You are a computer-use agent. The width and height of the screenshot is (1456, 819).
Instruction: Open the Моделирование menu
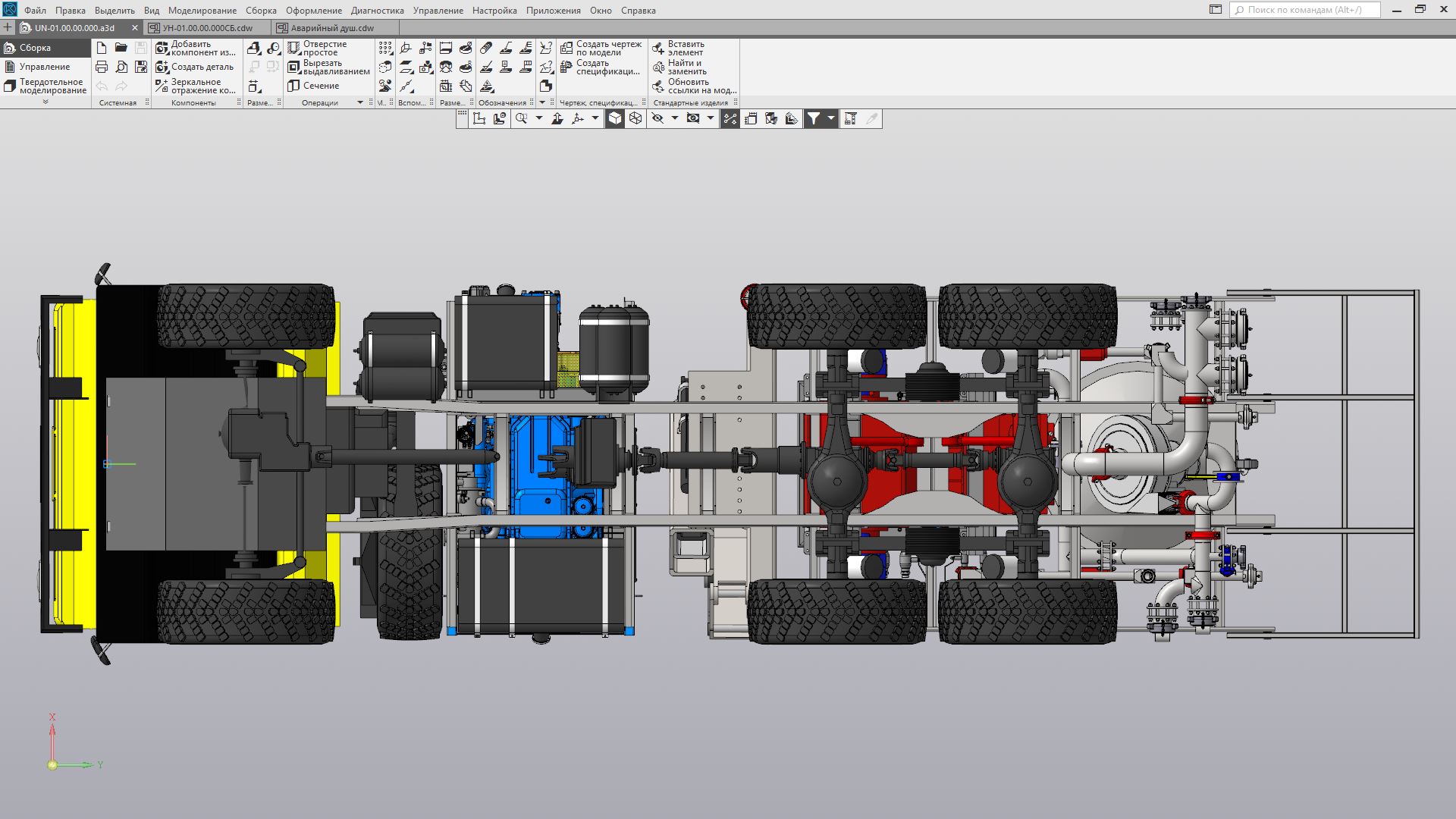pyautogui.click(x=202, y=11)
